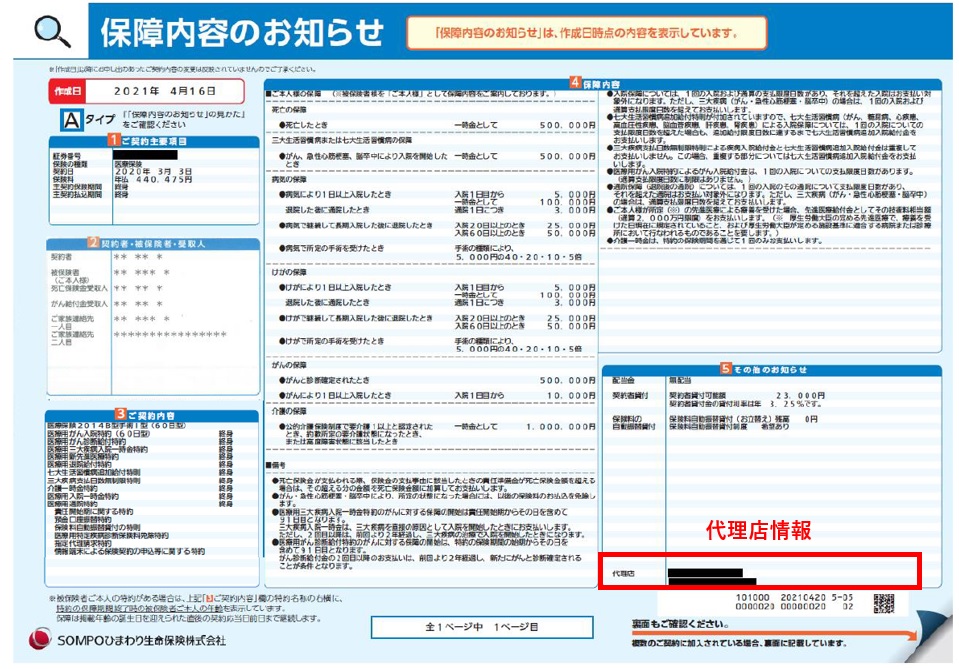Click the premium '年払 440,475円'
959x669 pixels.
pos(154,179)
